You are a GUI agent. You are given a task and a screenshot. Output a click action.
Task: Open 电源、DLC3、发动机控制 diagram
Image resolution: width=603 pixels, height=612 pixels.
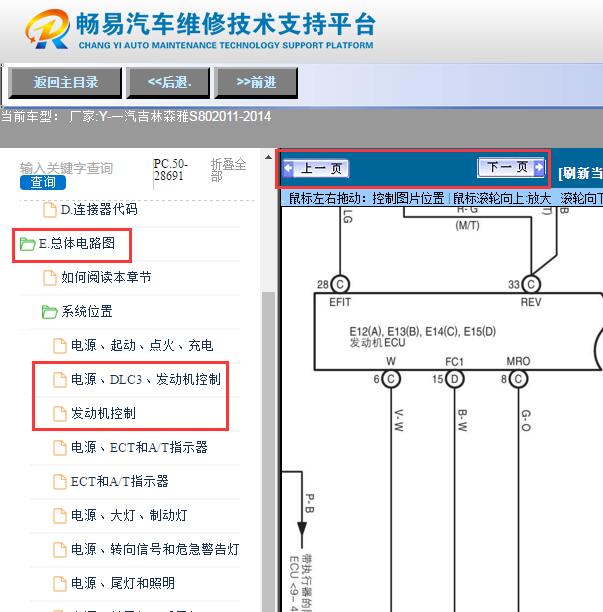pos(146,379)
